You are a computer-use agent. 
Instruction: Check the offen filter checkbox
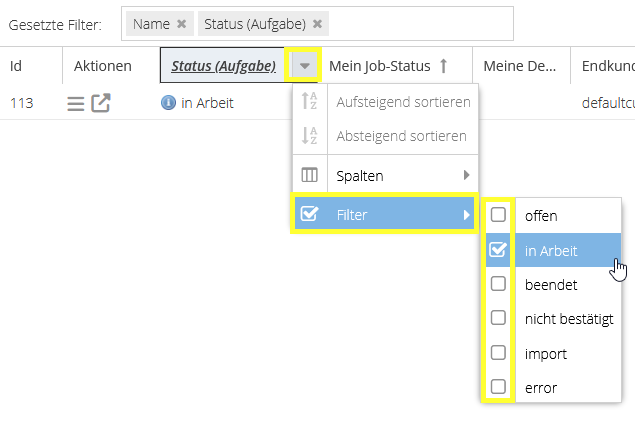click(498, 215)
